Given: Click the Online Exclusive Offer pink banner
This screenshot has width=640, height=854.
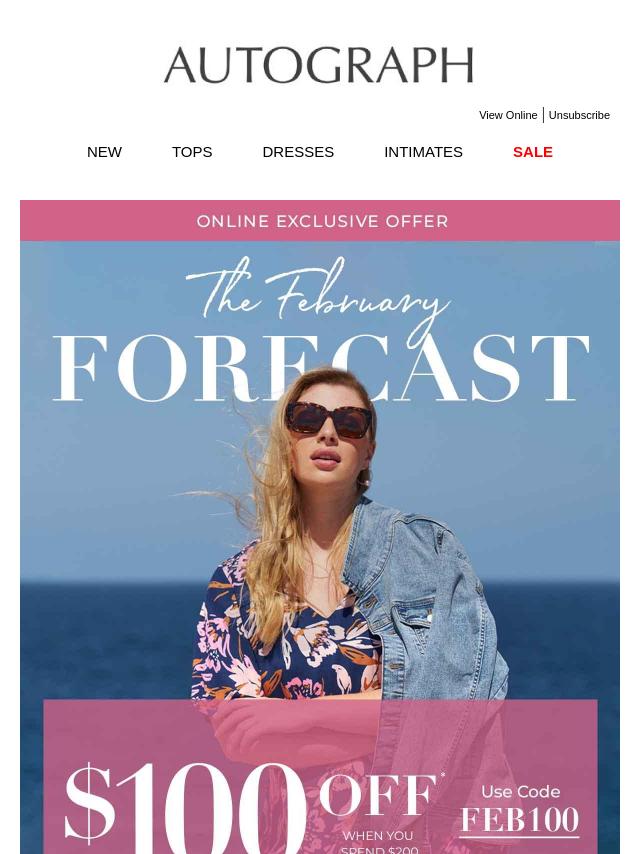Looking at the screenshot, I should 320,221.
